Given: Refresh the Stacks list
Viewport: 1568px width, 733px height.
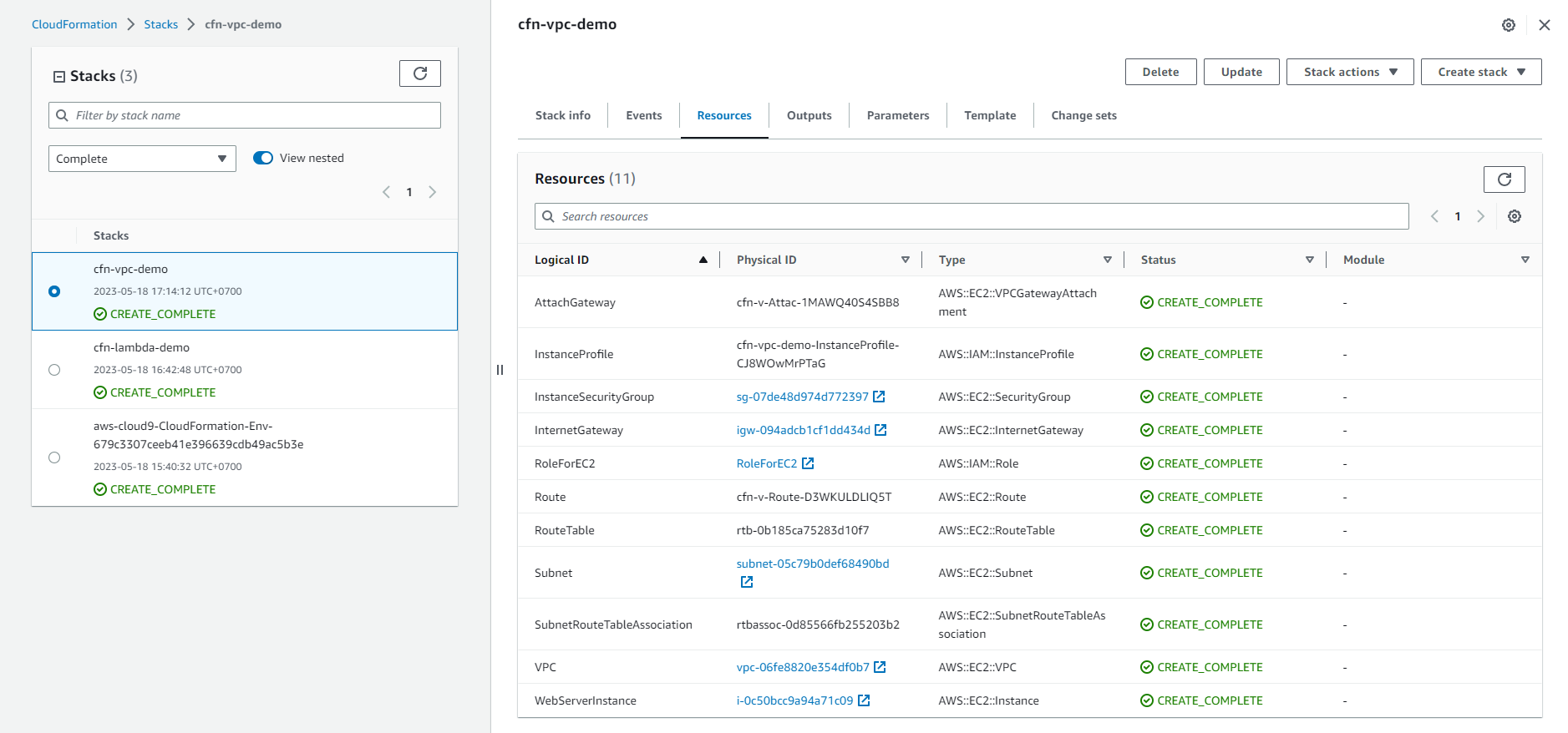Looking at the screenshot, I should point(419,73).
